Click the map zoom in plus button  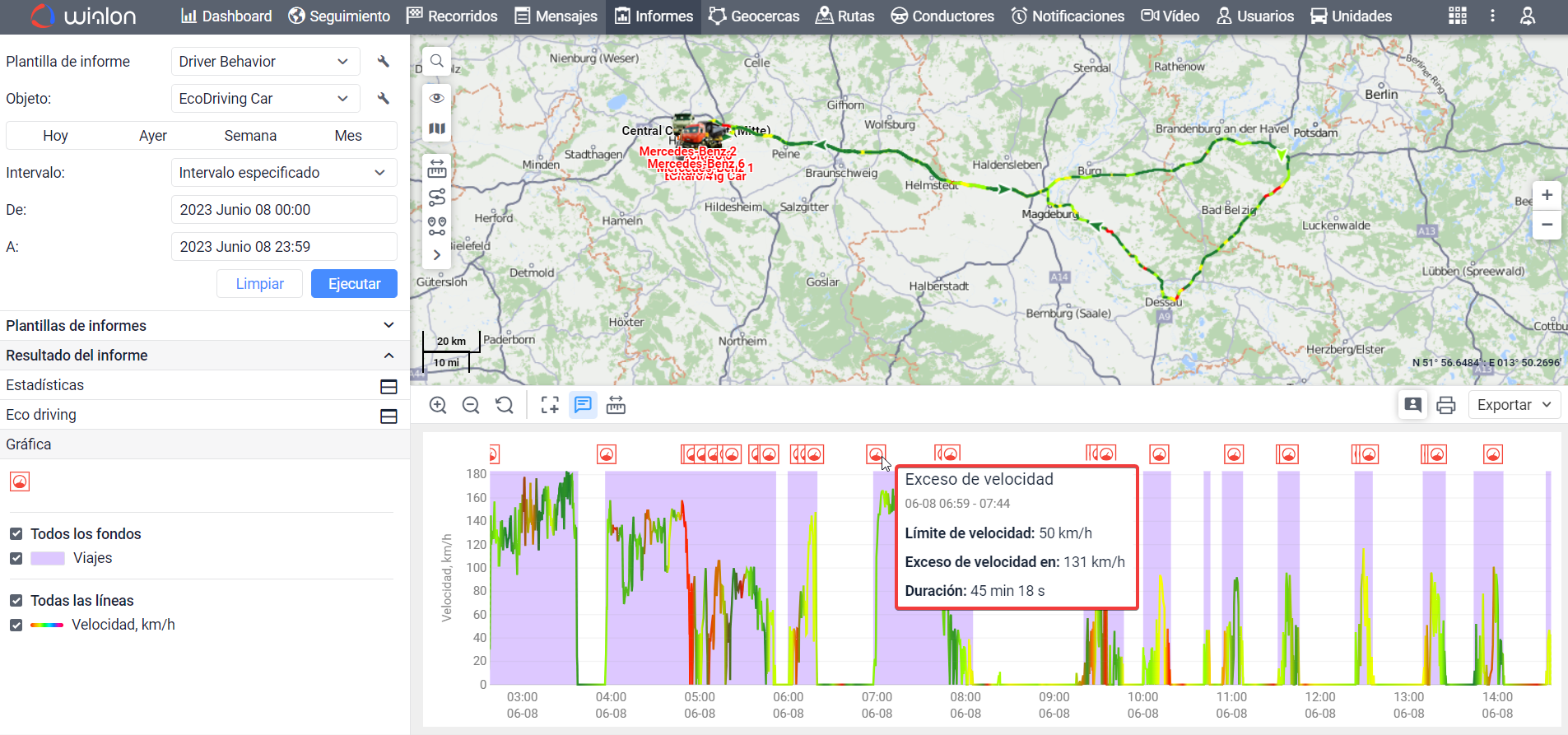(x=1547, y=195)
